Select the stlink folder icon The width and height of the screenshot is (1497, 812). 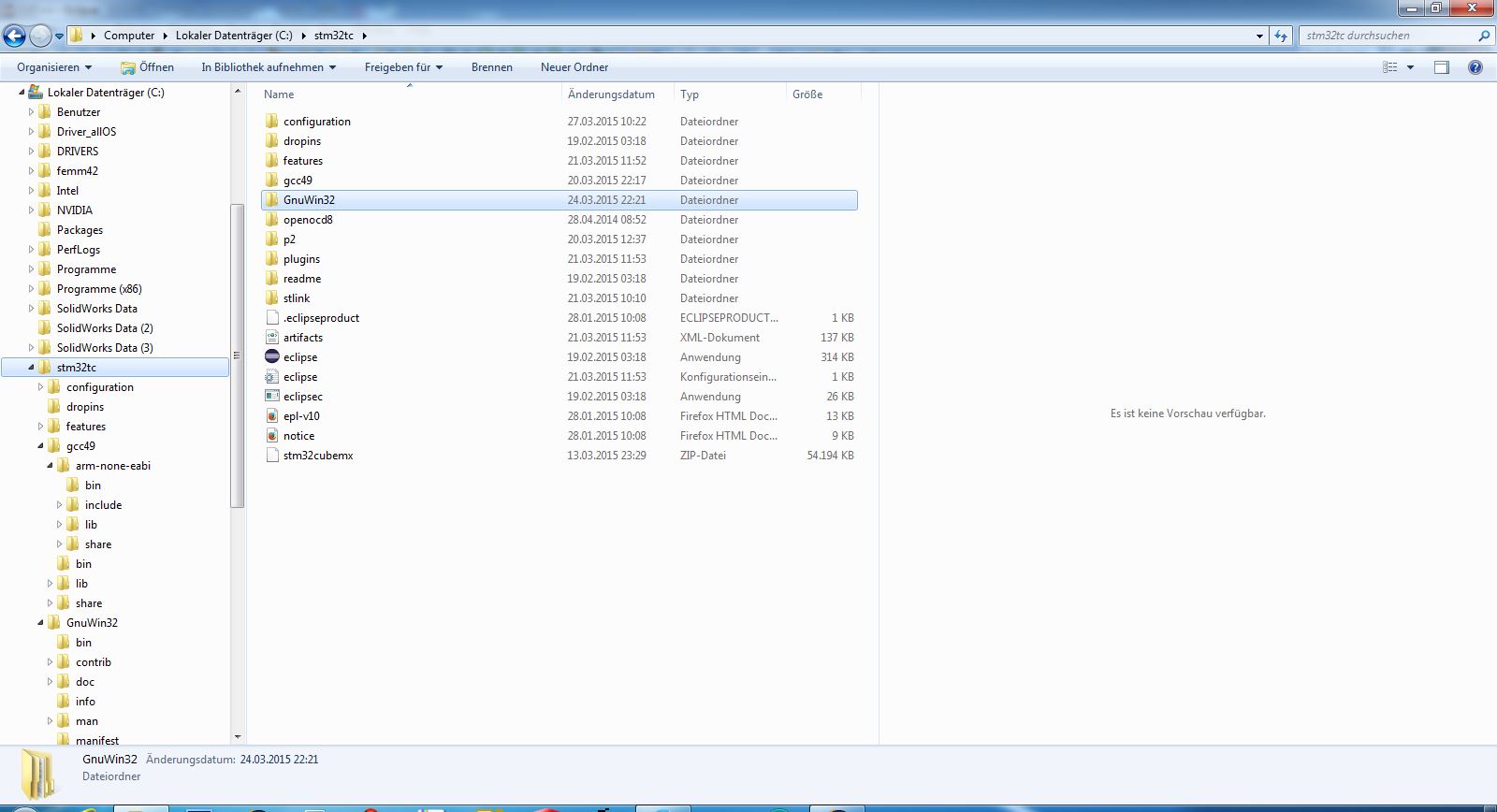pos(272,298)
